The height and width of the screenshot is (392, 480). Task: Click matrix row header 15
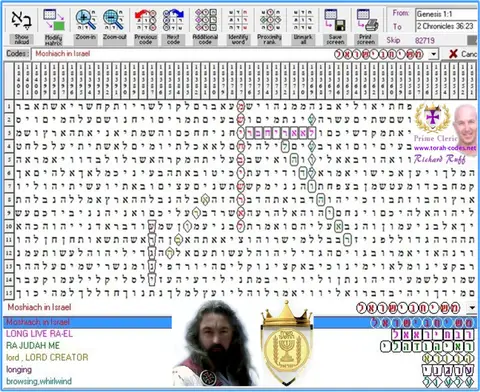click(x=9, y=293)
